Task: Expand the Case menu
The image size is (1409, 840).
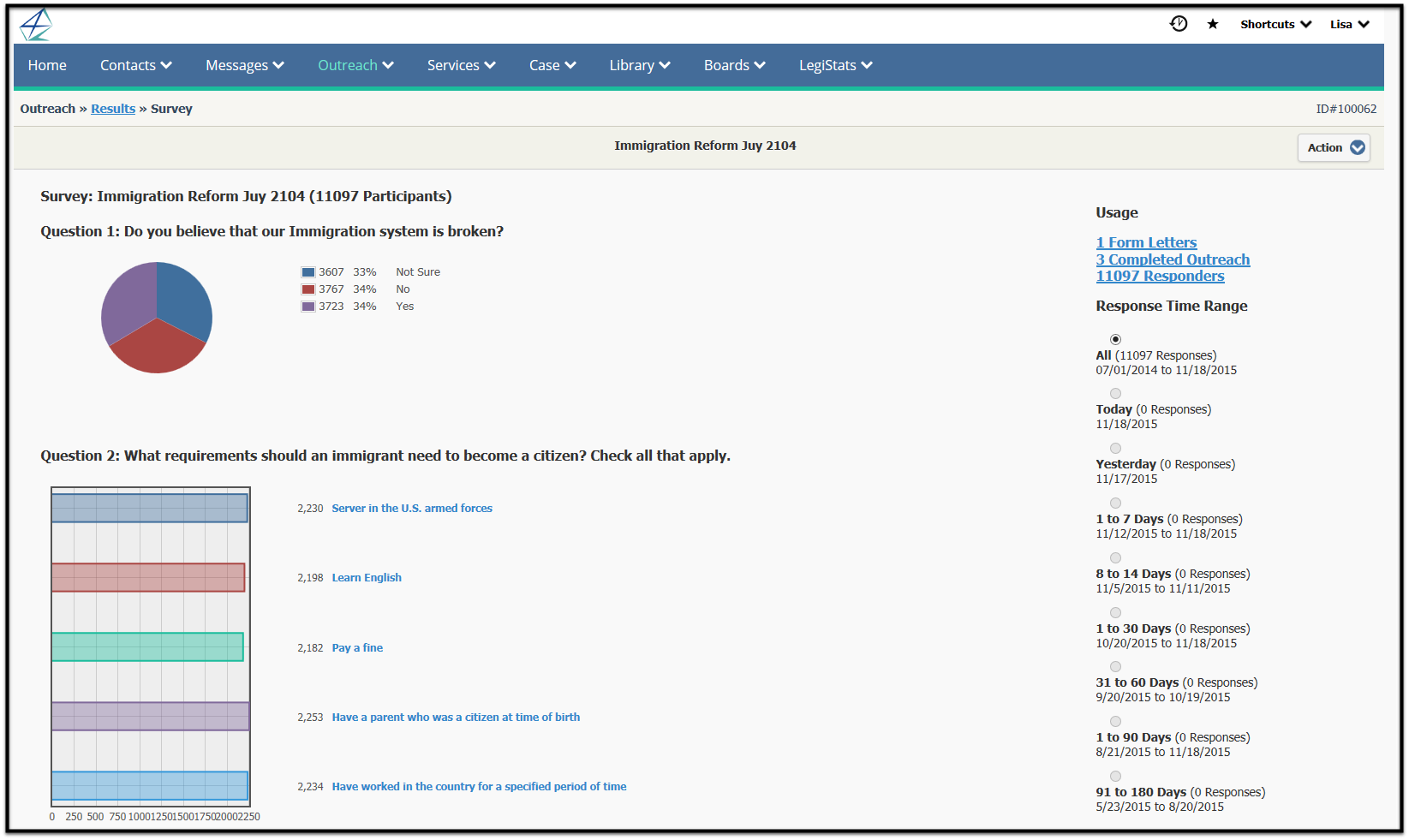Action: (552, 65)
